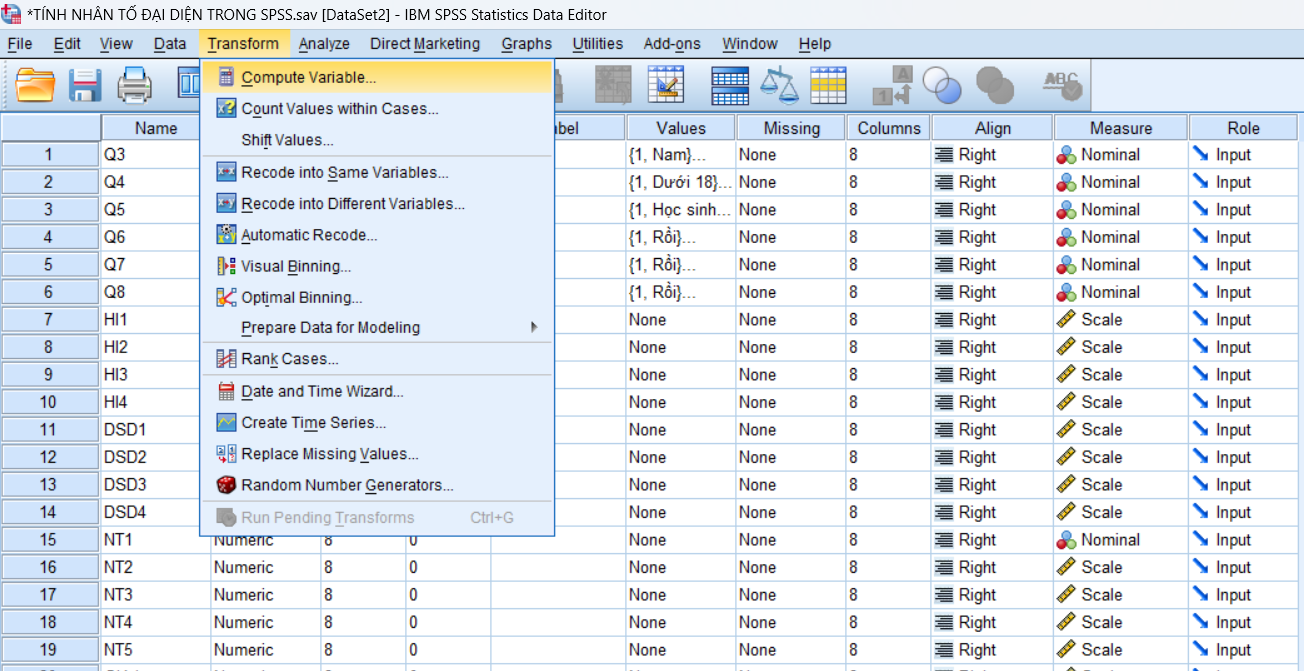Open the Analyze menu
The width and height of the screenshot is (1305, 671).
click(x=324, y=44)
